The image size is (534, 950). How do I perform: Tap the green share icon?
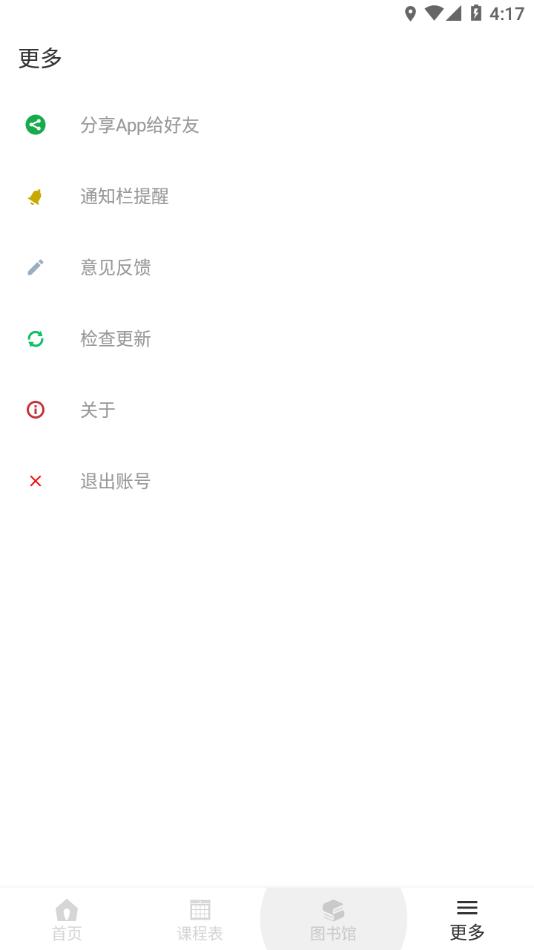coord(35,125)
